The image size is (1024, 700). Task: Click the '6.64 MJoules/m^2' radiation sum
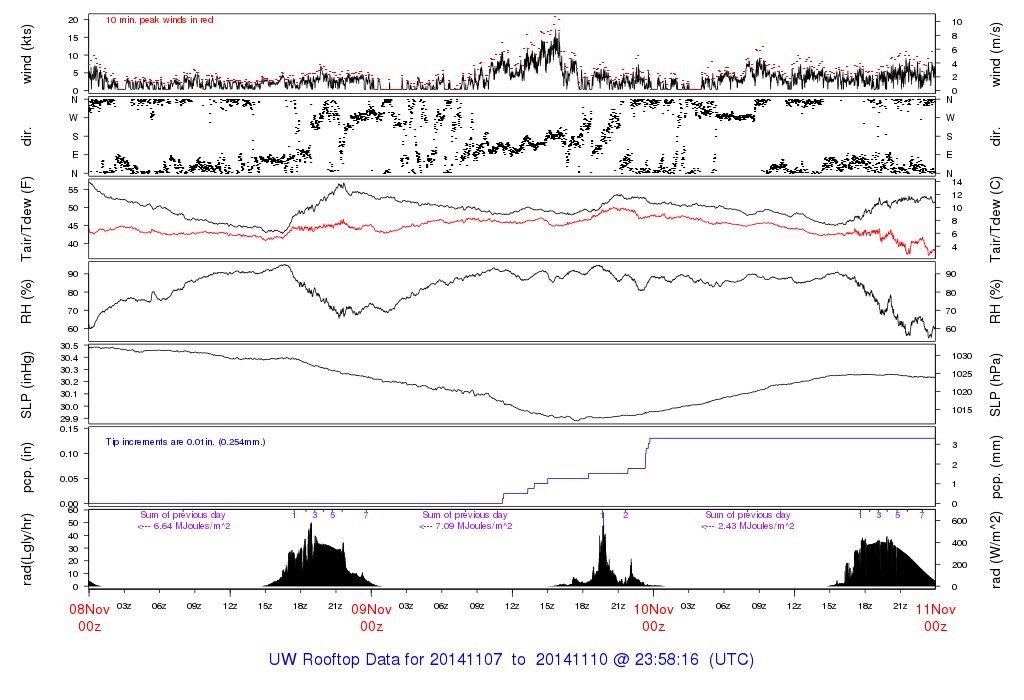pyautogui.click(x=191, y=526)
